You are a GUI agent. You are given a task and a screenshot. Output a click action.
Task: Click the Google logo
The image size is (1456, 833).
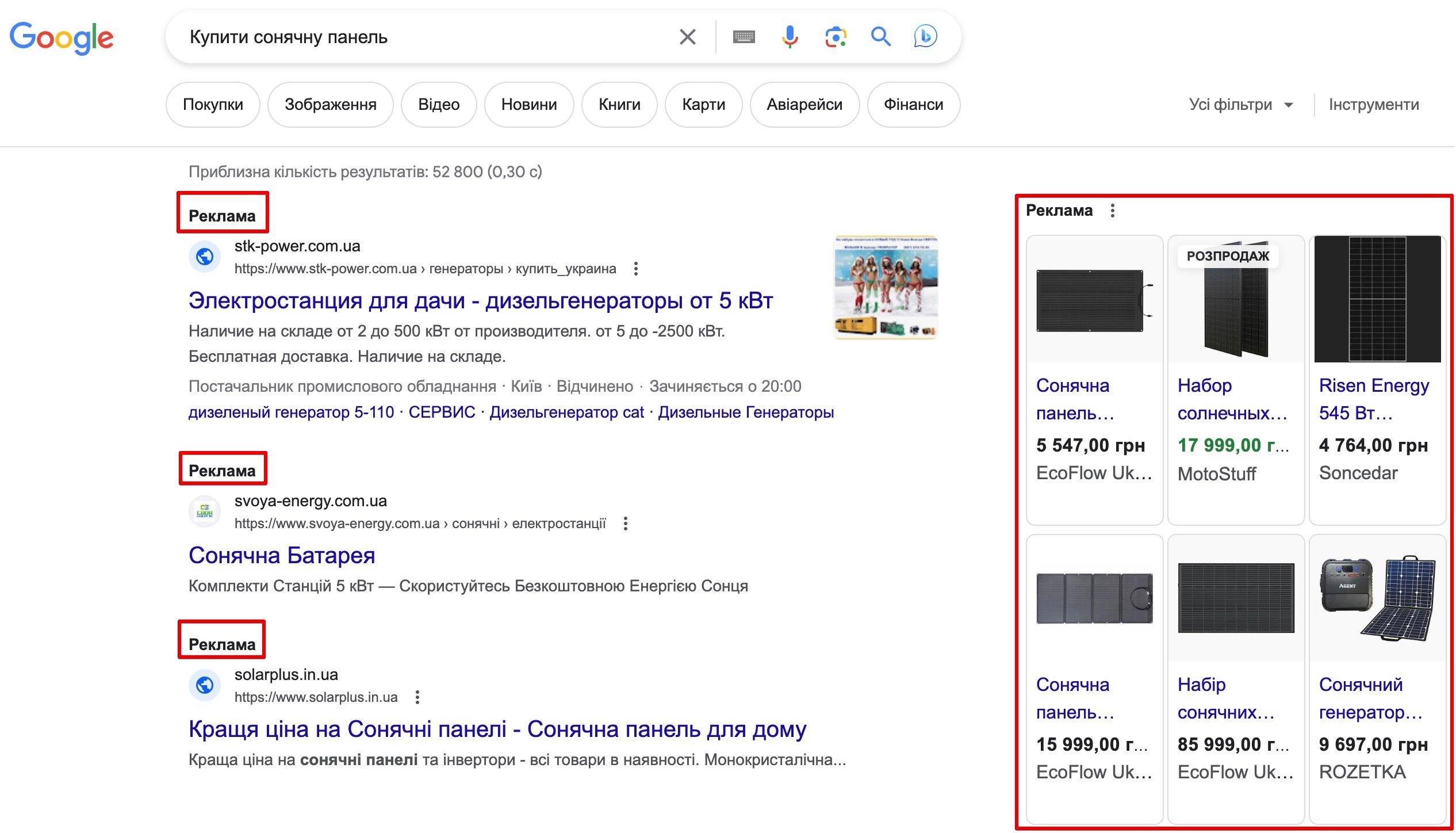click(62, 38)
